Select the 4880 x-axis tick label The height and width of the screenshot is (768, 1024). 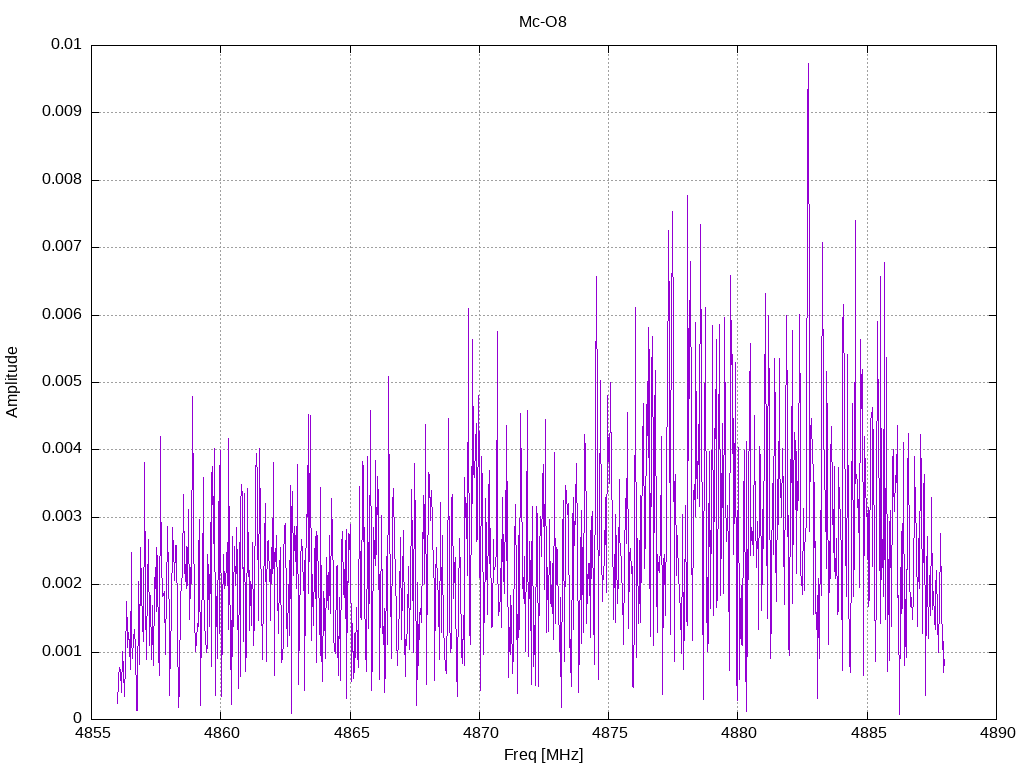pos(737,733)
